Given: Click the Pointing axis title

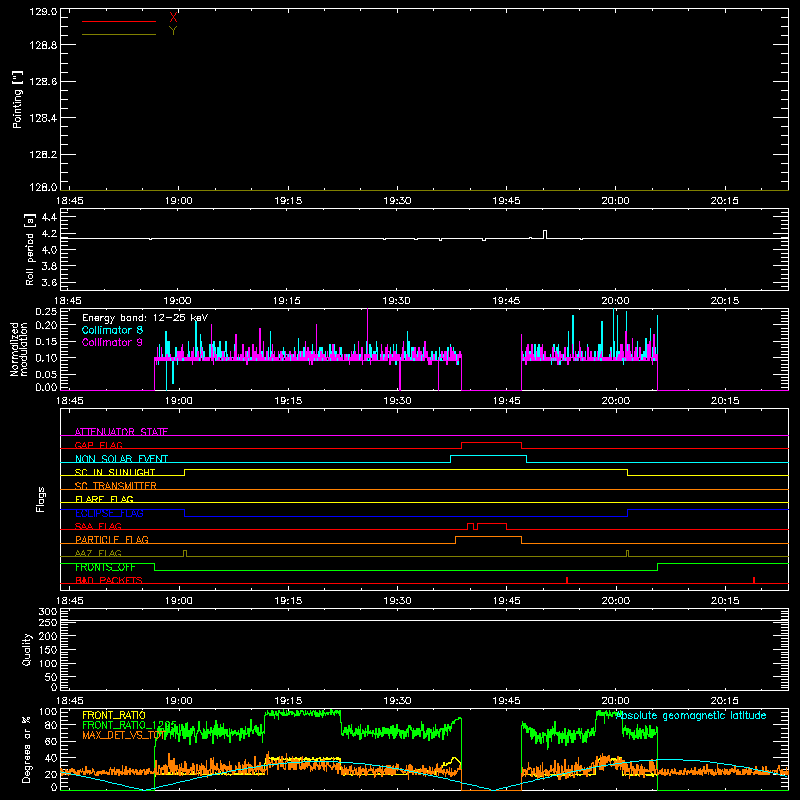Looking at the screenshot, I should (18, 99).
